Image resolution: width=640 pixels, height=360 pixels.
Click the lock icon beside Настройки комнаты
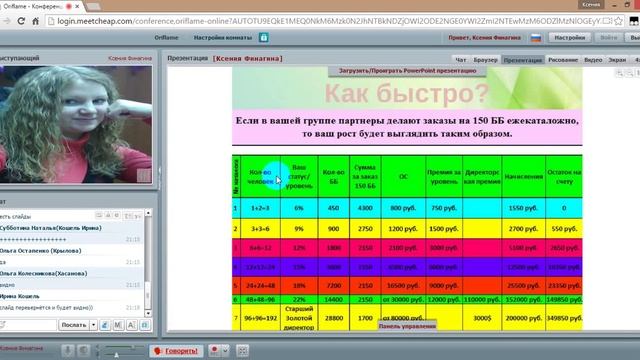click(264, 38)
